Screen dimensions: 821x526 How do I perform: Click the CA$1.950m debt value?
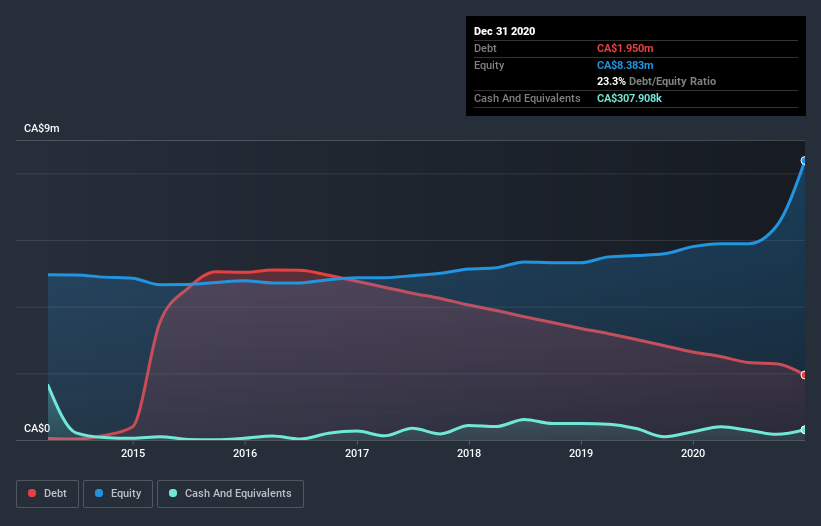coord(625,49)
